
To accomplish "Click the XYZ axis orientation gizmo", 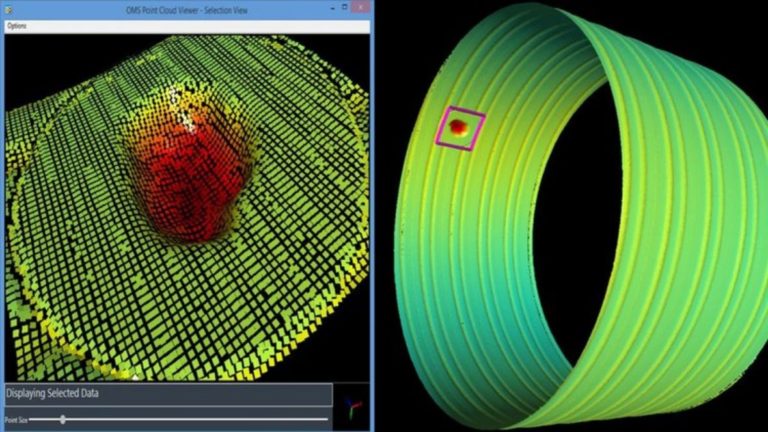I will [x=352, y=406].
